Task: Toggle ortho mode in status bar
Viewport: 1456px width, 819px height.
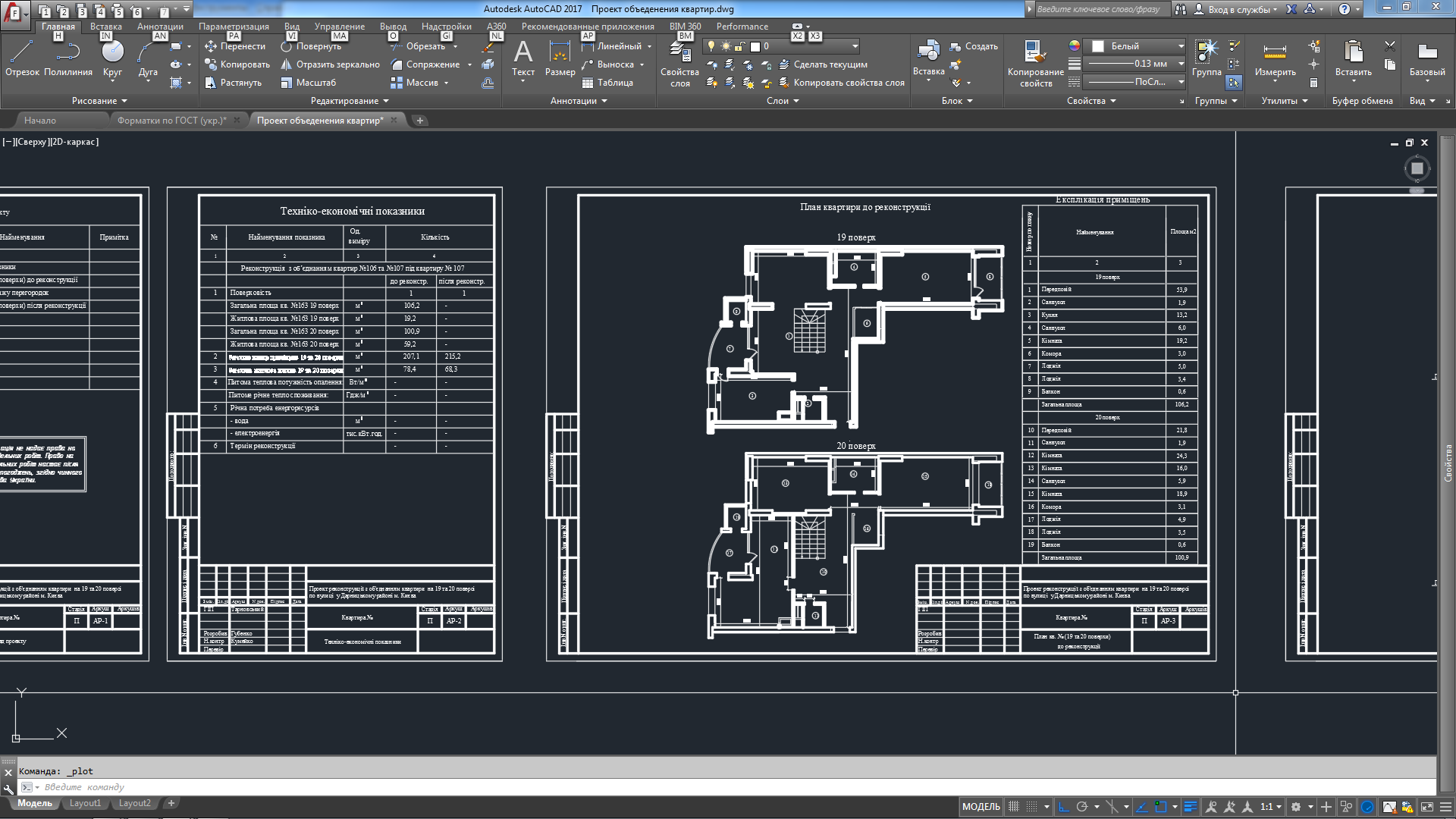Action: click(x=1064, y=807)
